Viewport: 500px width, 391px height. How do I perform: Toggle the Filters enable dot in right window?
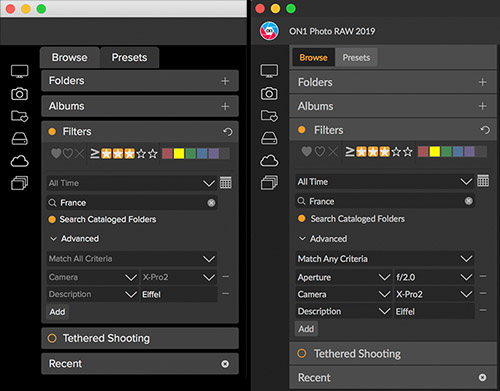pos(302,130)
